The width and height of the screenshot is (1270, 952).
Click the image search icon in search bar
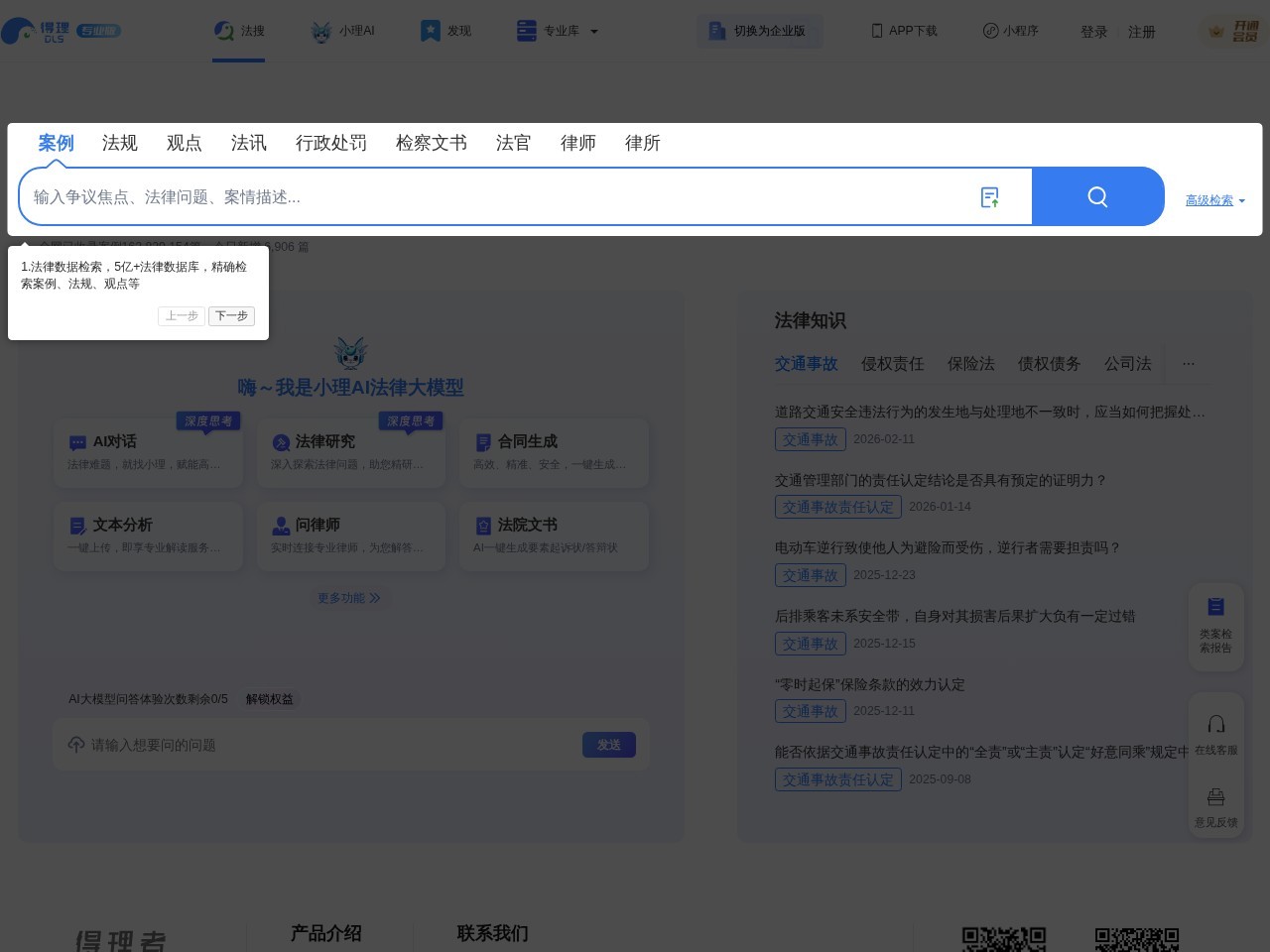pos(990,196)
